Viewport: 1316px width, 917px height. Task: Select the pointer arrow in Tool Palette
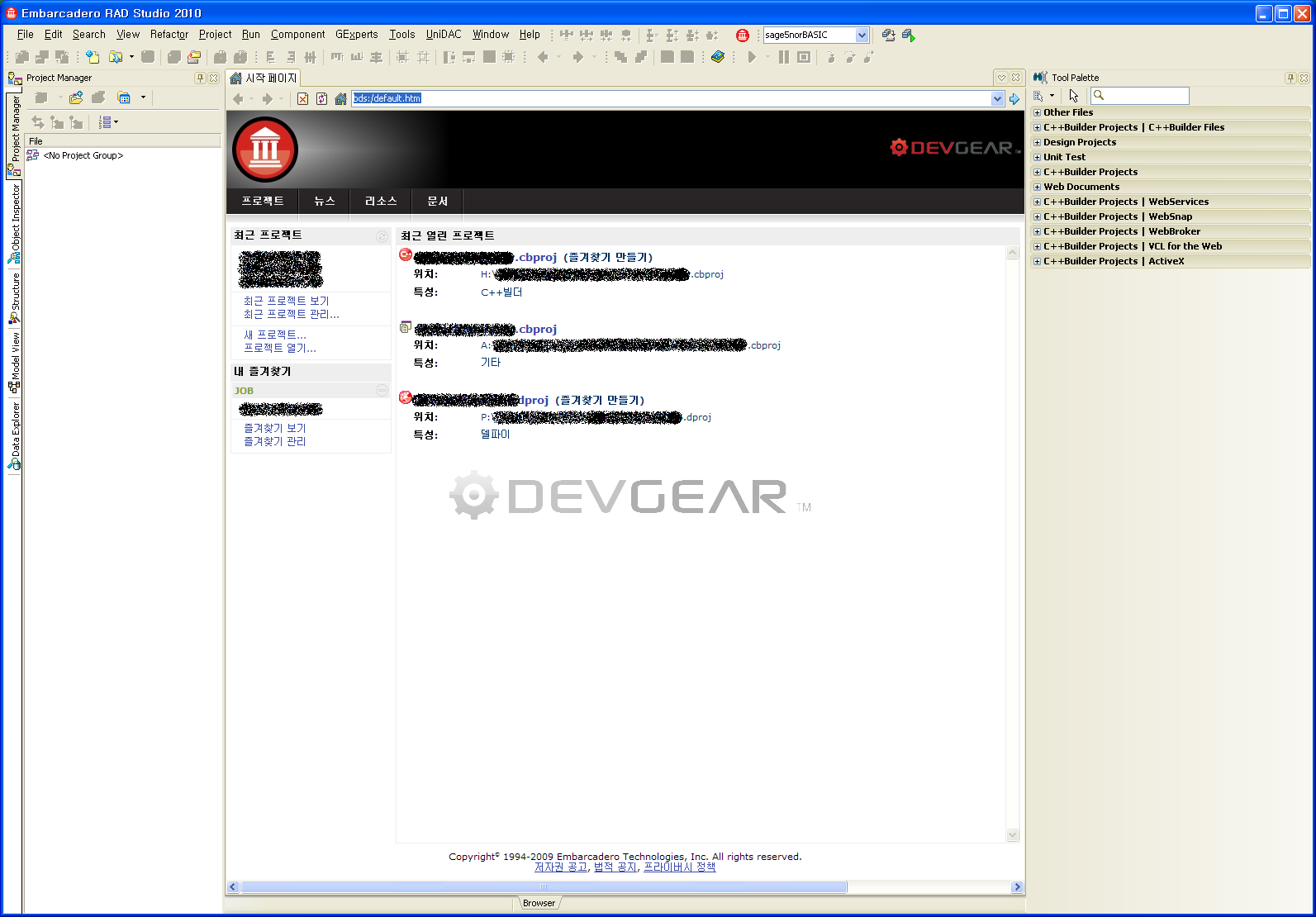point(1073,96)
